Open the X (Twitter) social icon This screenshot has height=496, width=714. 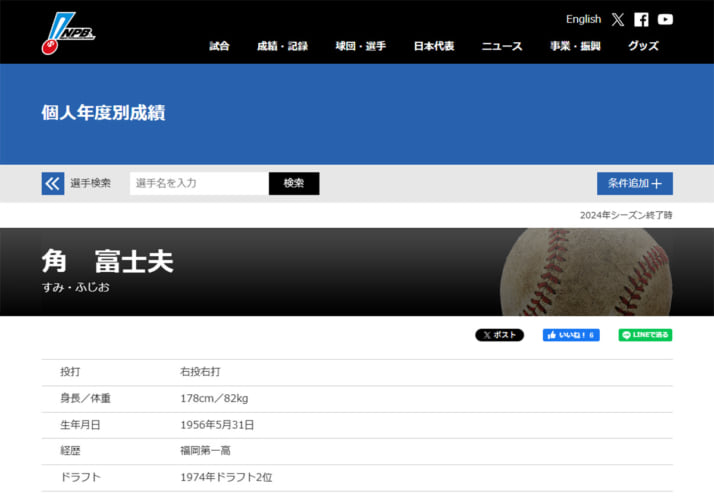618,19
